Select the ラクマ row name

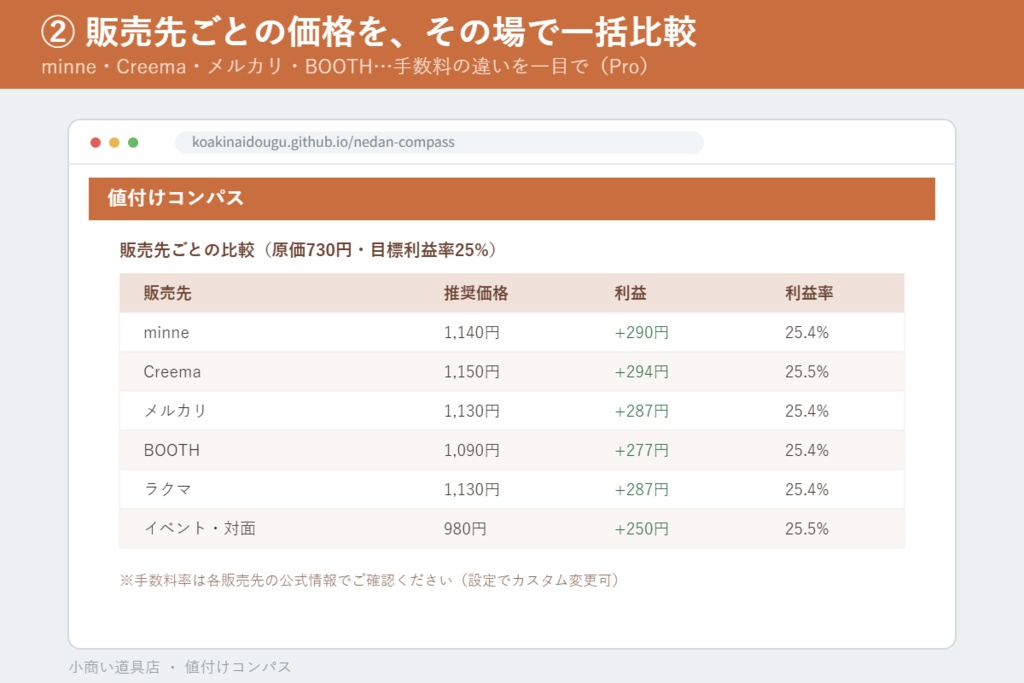pos(167,489)
